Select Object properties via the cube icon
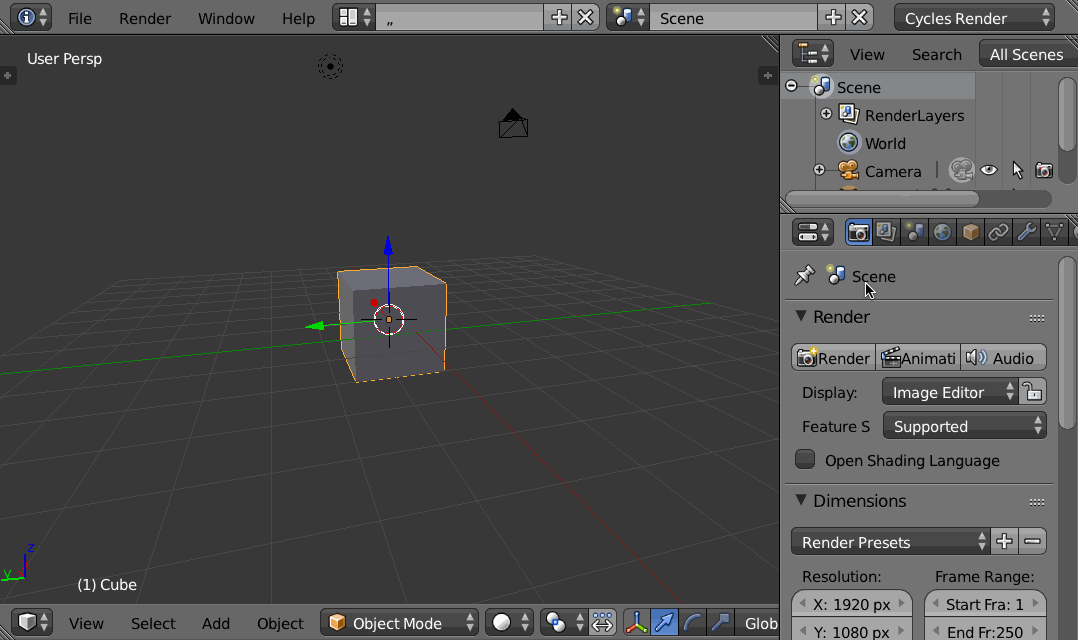Screen dimensions: 1078x640 click(x=970, y=232)
